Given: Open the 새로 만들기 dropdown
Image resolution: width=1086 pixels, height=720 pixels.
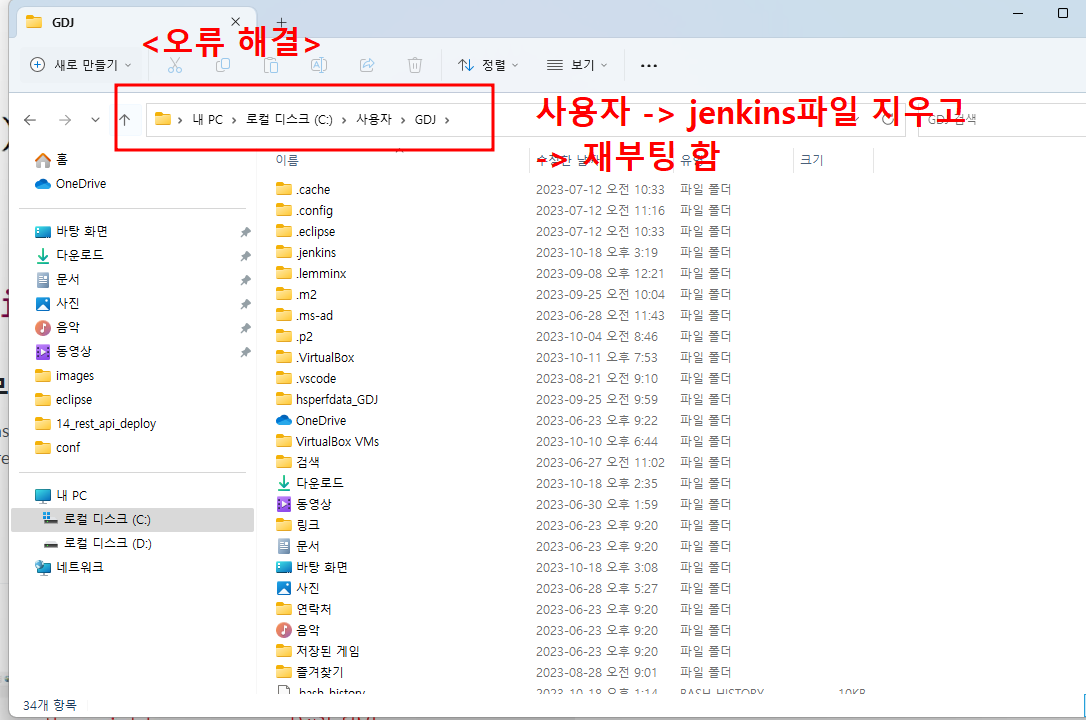Looking at the screenshot, I should tap(80, 65).
